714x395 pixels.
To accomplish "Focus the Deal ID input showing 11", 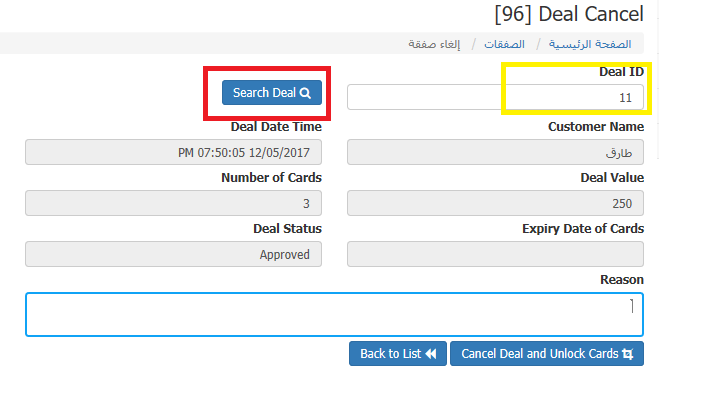I will (x=495, y=97).
